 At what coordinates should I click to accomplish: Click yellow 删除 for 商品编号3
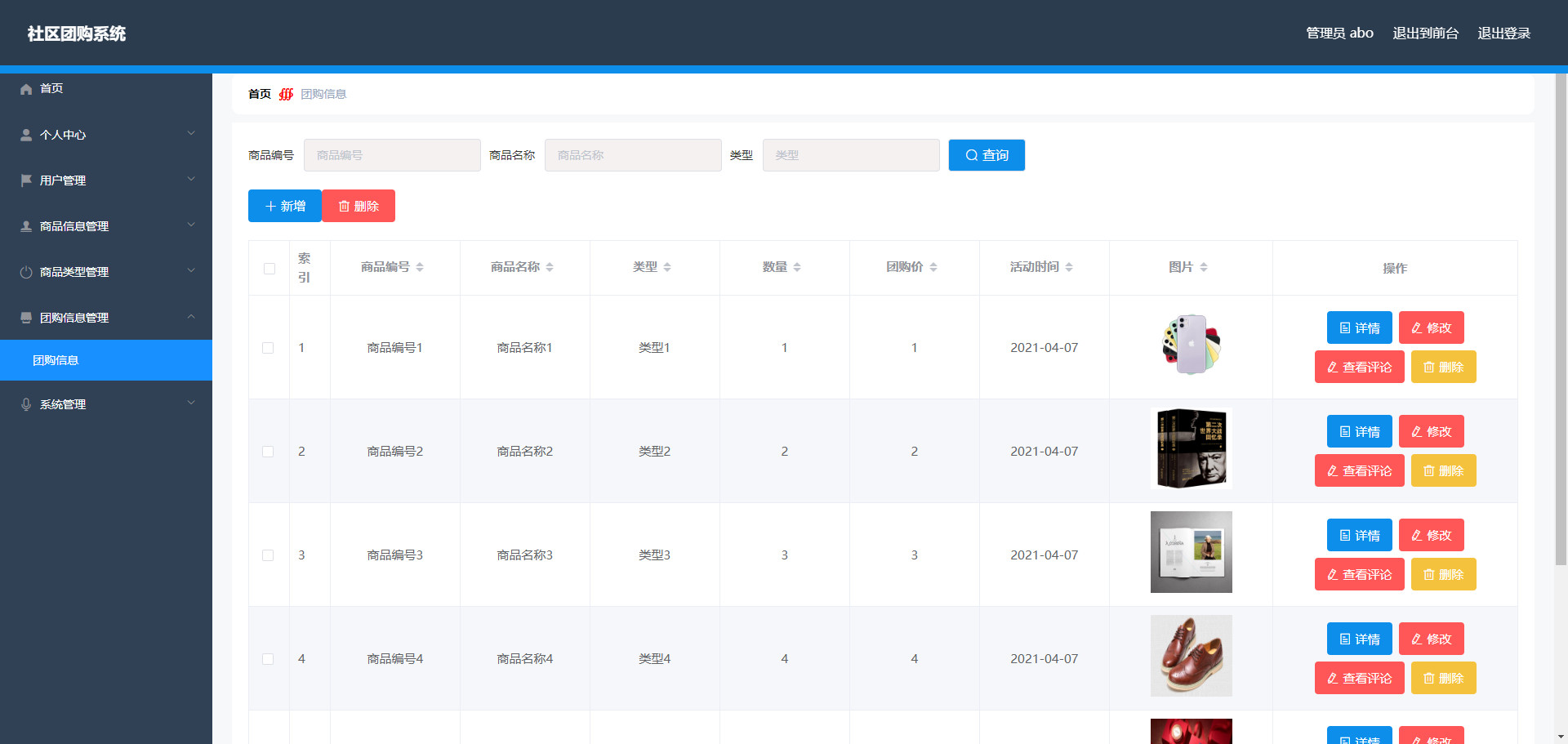coord(1444,574)
